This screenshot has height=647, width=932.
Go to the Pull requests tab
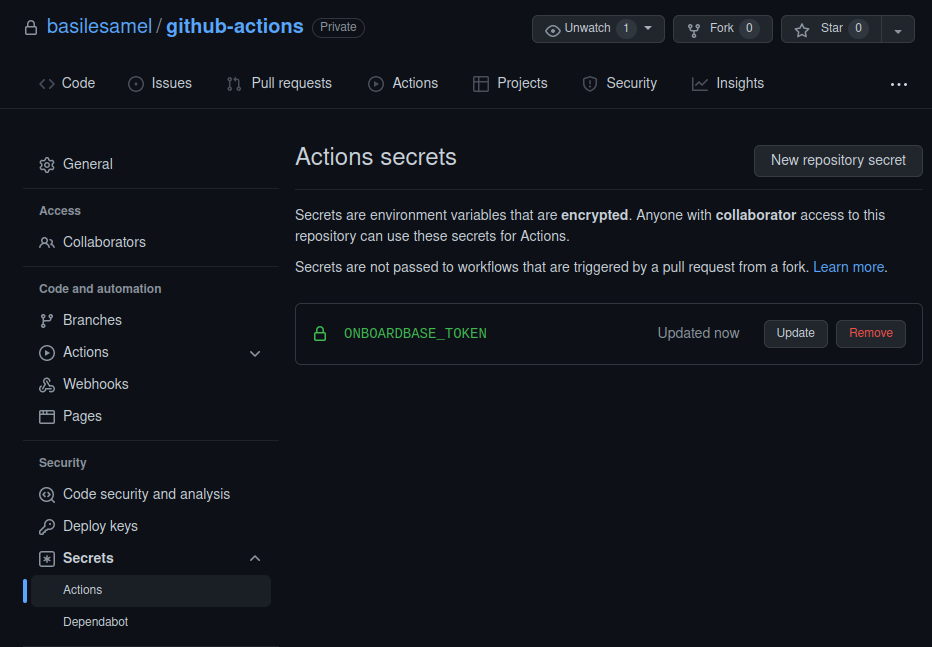[x=279, y=84]
